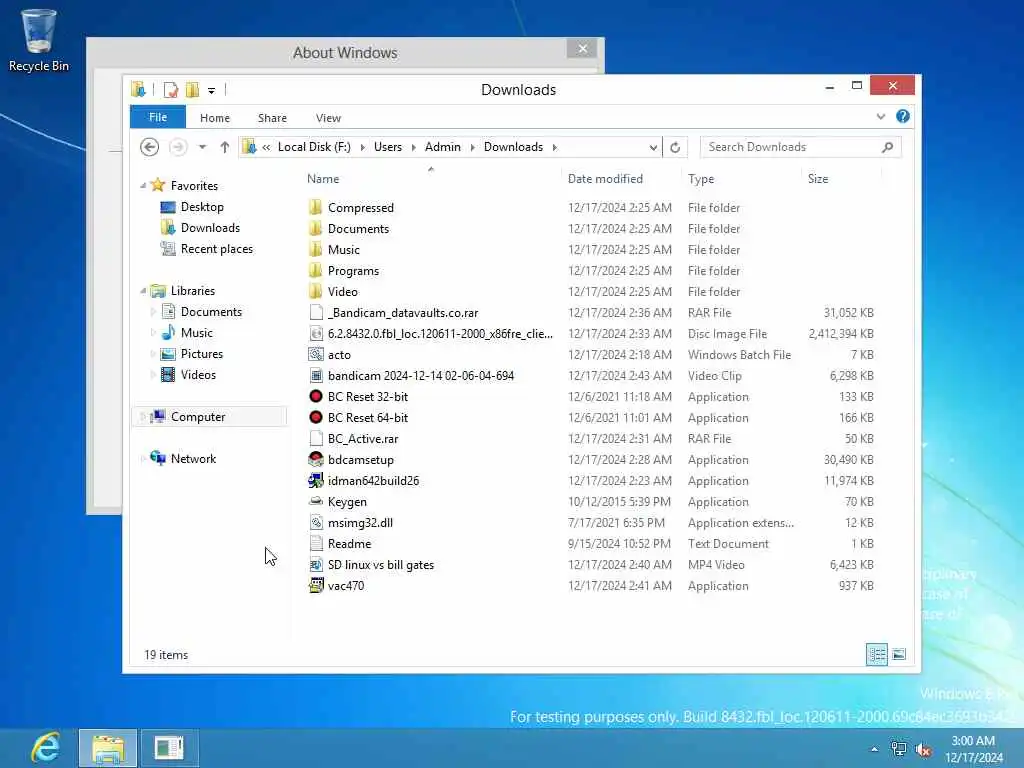Viewport: 1024px width, 768px height.
Task: Select Desktop under Favorites
Action: point(202,207)
